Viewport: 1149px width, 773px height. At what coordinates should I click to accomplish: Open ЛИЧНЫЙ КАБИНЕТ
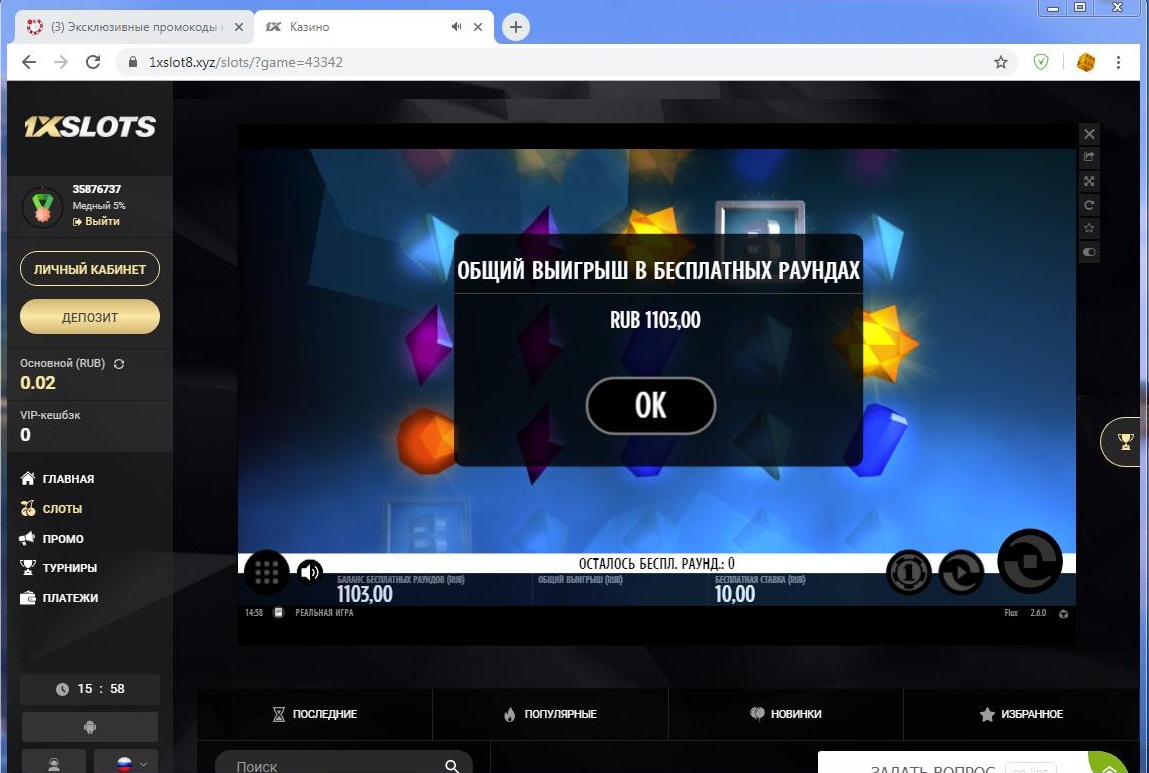[89, 269]
